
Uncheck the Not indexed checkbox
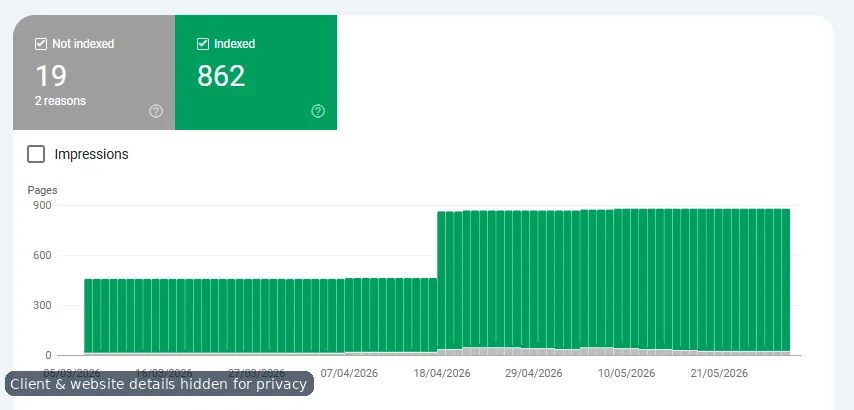(x=41, y=44)
